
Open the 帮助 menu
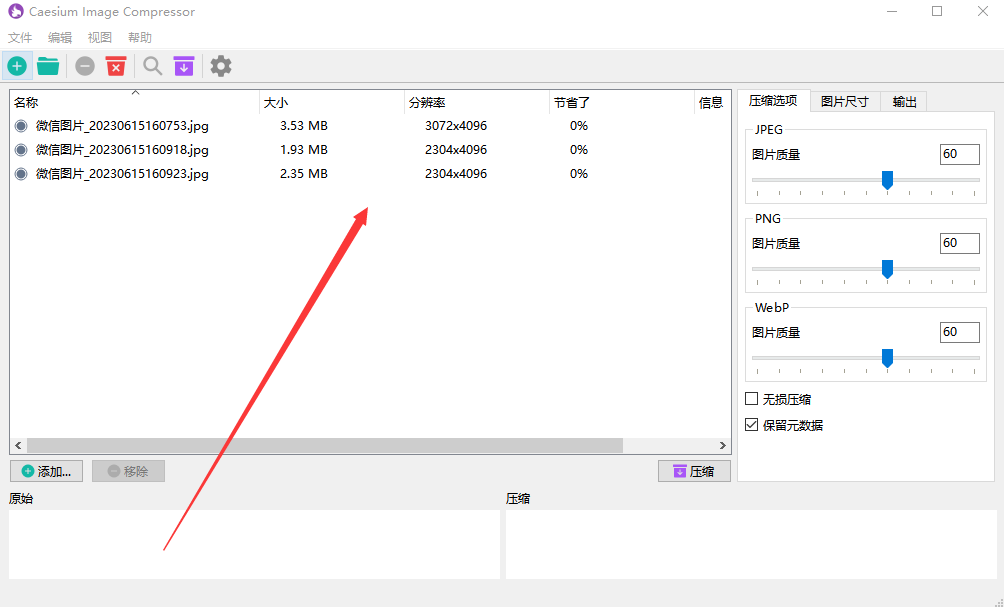(140, 38)
